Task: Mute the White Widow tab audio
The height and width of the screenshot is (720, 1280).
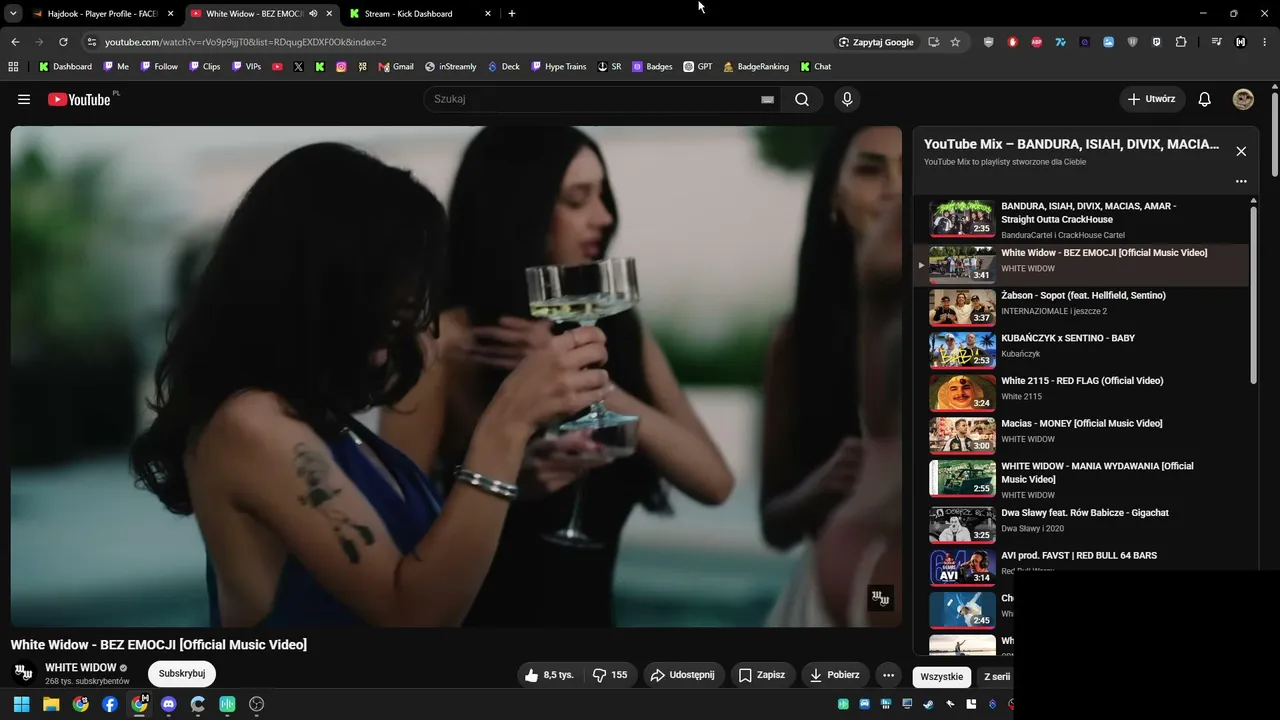Action: (313, 14)
